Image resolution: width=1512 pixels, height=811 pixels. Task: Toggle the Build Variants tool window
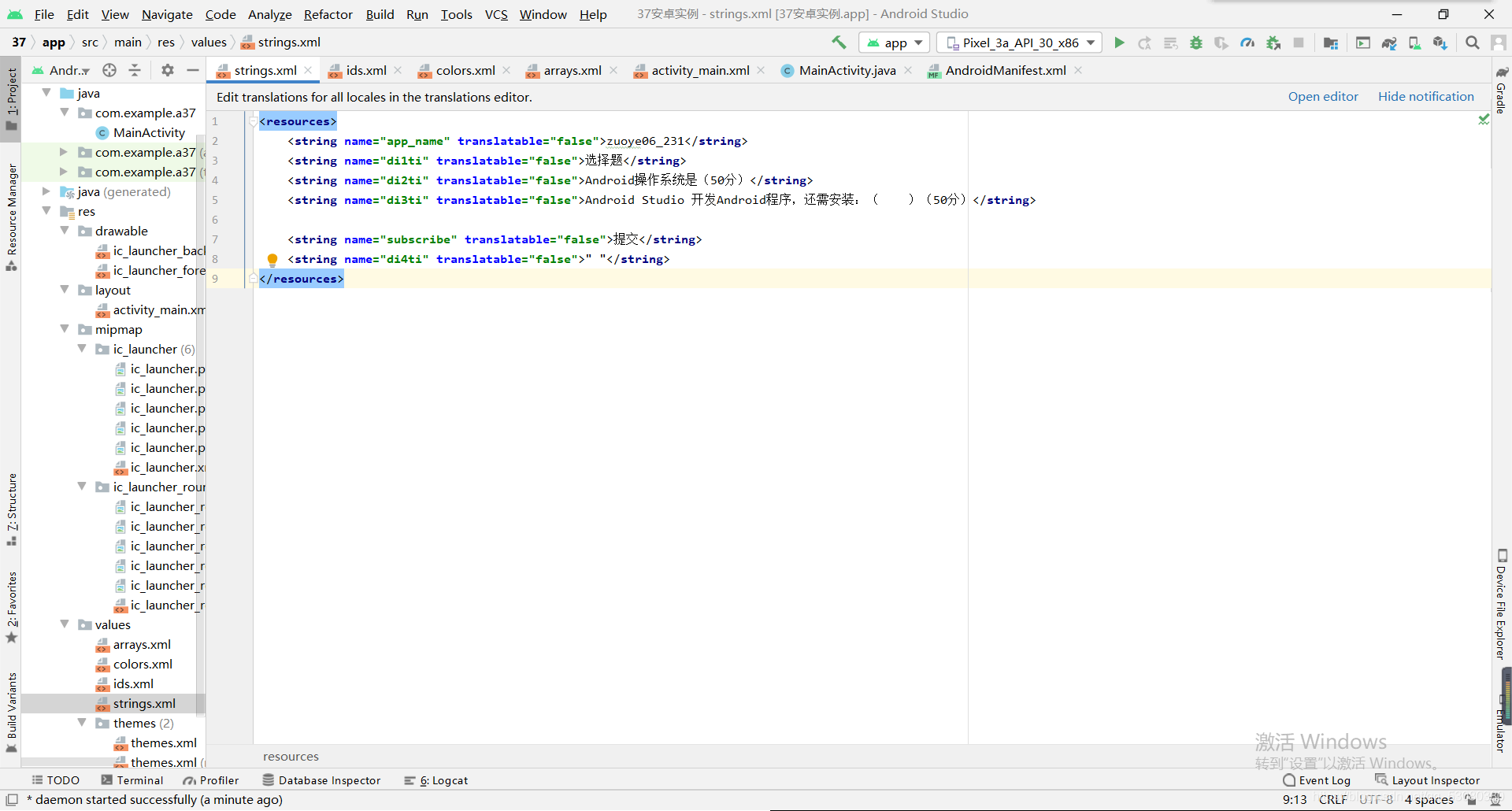pyautogui.click(x=11, y=713)
